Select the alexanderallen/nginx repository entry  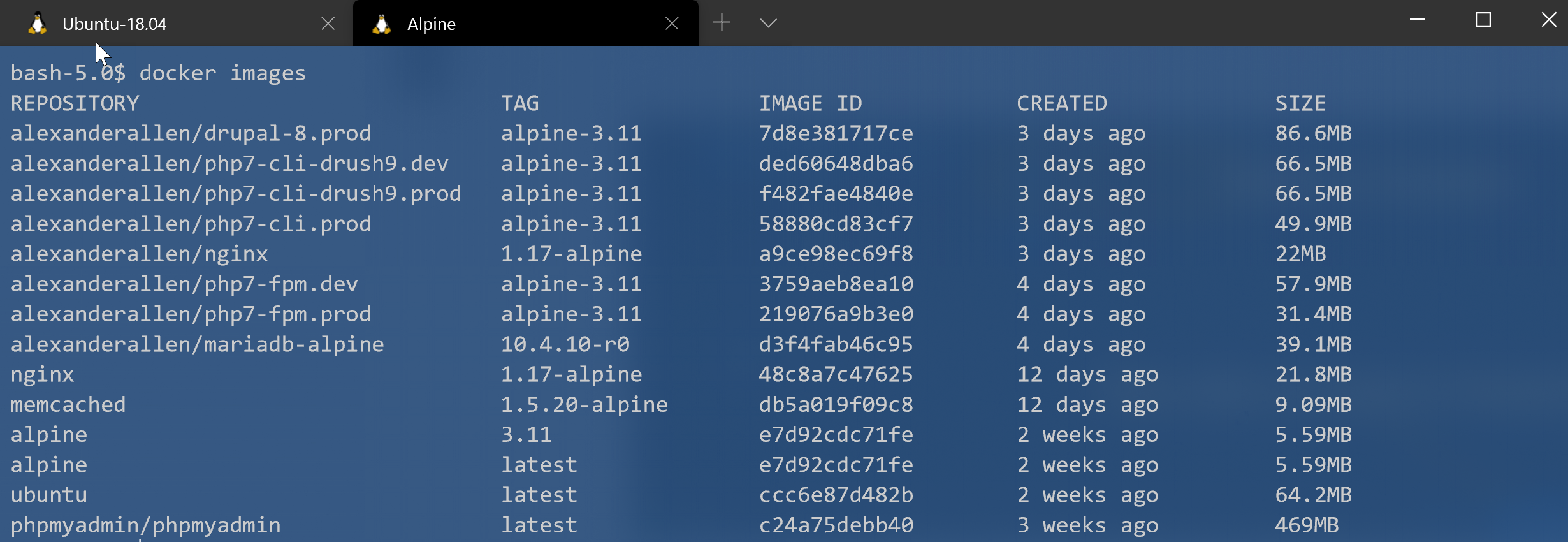[138, 253]
